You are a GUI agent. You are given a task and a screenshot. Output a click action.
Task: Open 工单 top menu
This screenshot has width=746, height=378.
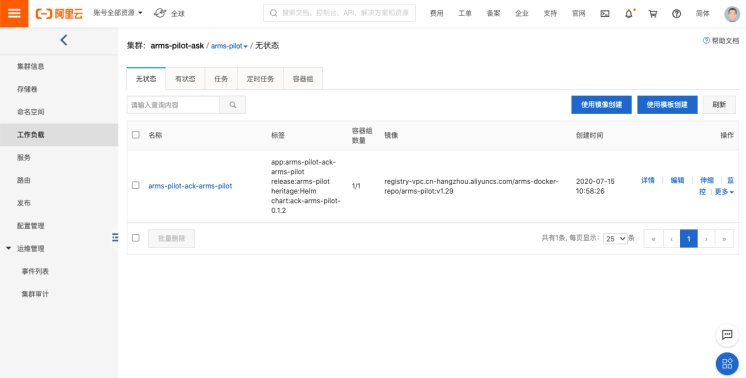pyautogui.click(x=465, y=14)
